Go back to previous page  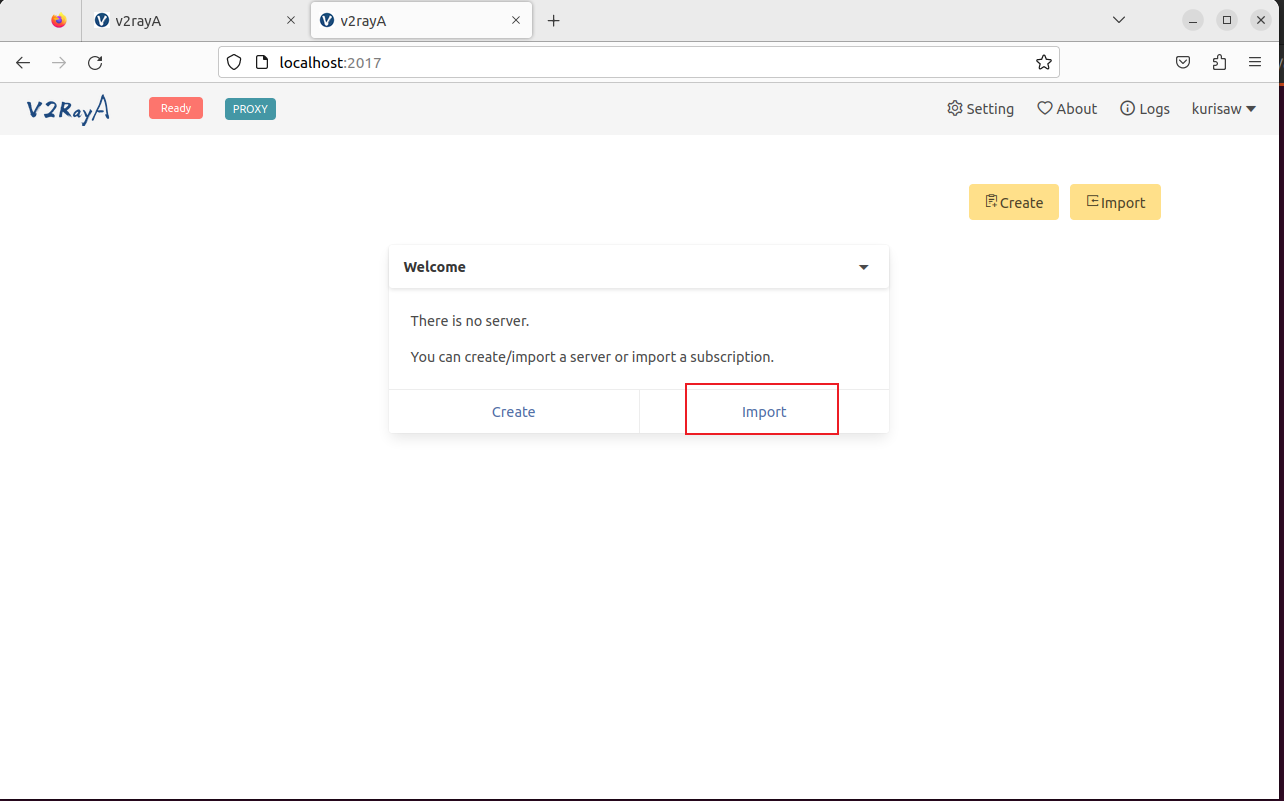coord(23,62)
